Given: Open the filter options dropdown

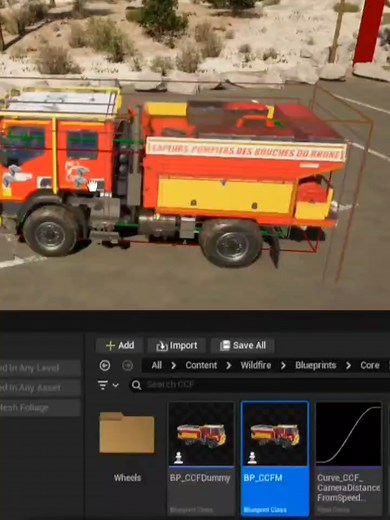Looking at the screenshot, I should (108, 385).
